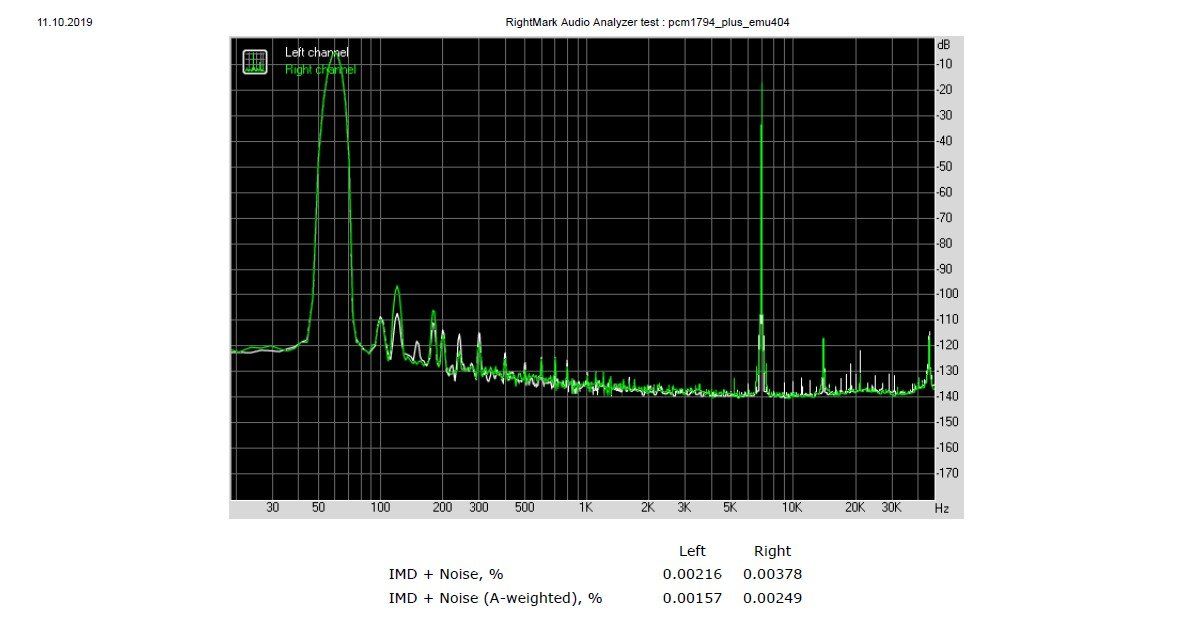The image size is (1196, 643).
Task: Click the 0.00378 right channel value
Action: click(x=773, y=574)
